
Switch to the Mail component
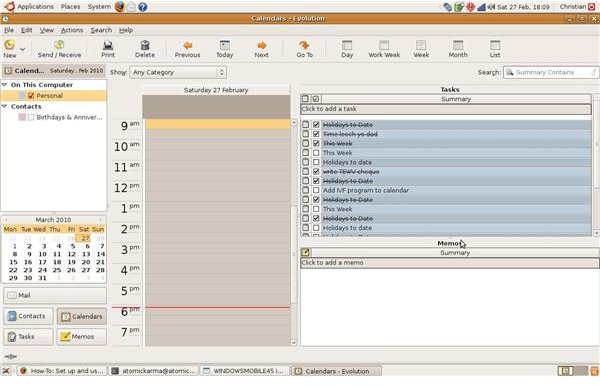click(x=55, y=295)
